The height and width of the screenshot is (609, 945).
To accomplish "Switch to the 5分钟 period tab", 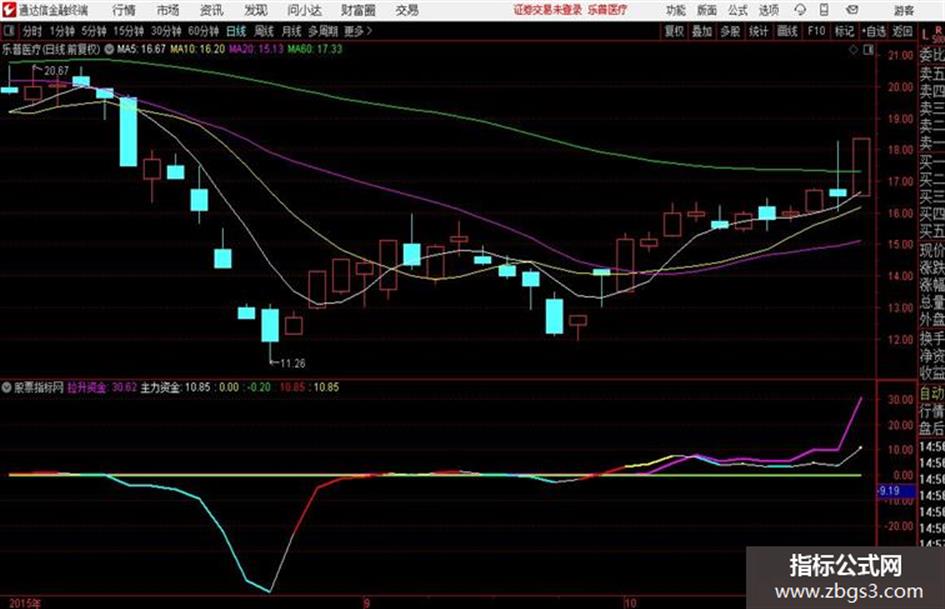I will coord(94,31).
